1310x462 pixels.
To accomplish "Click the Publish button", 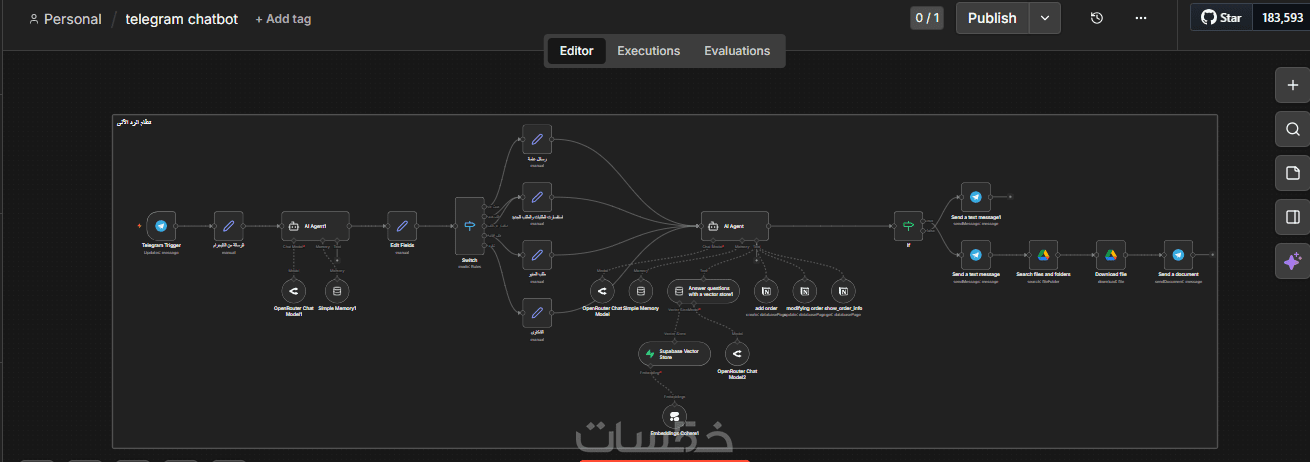I will pyautogui.click(x=992, y=18).
